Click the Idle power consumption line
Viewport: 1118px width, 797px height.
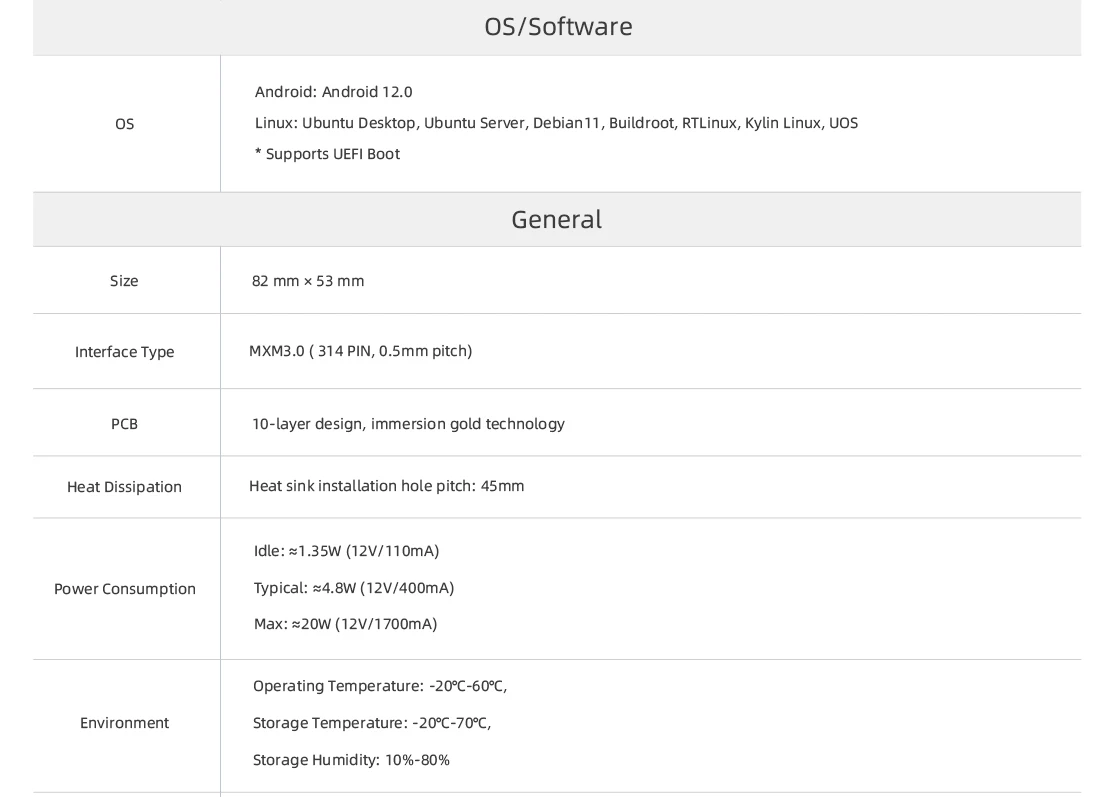pos(346,551)
